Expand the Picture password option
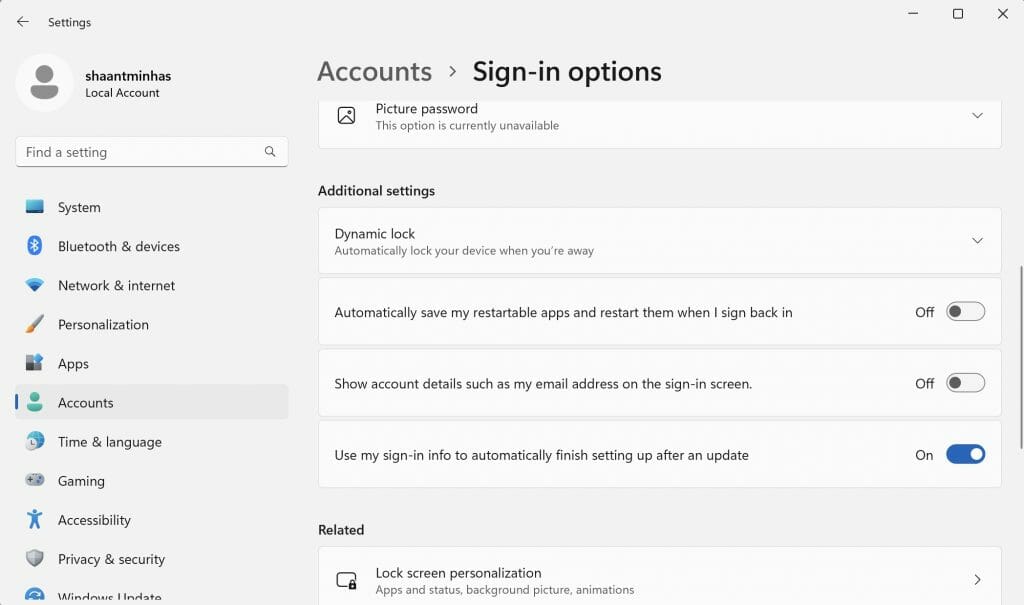The height and width of the screenshot is (605, 1024). coord(978,115)
